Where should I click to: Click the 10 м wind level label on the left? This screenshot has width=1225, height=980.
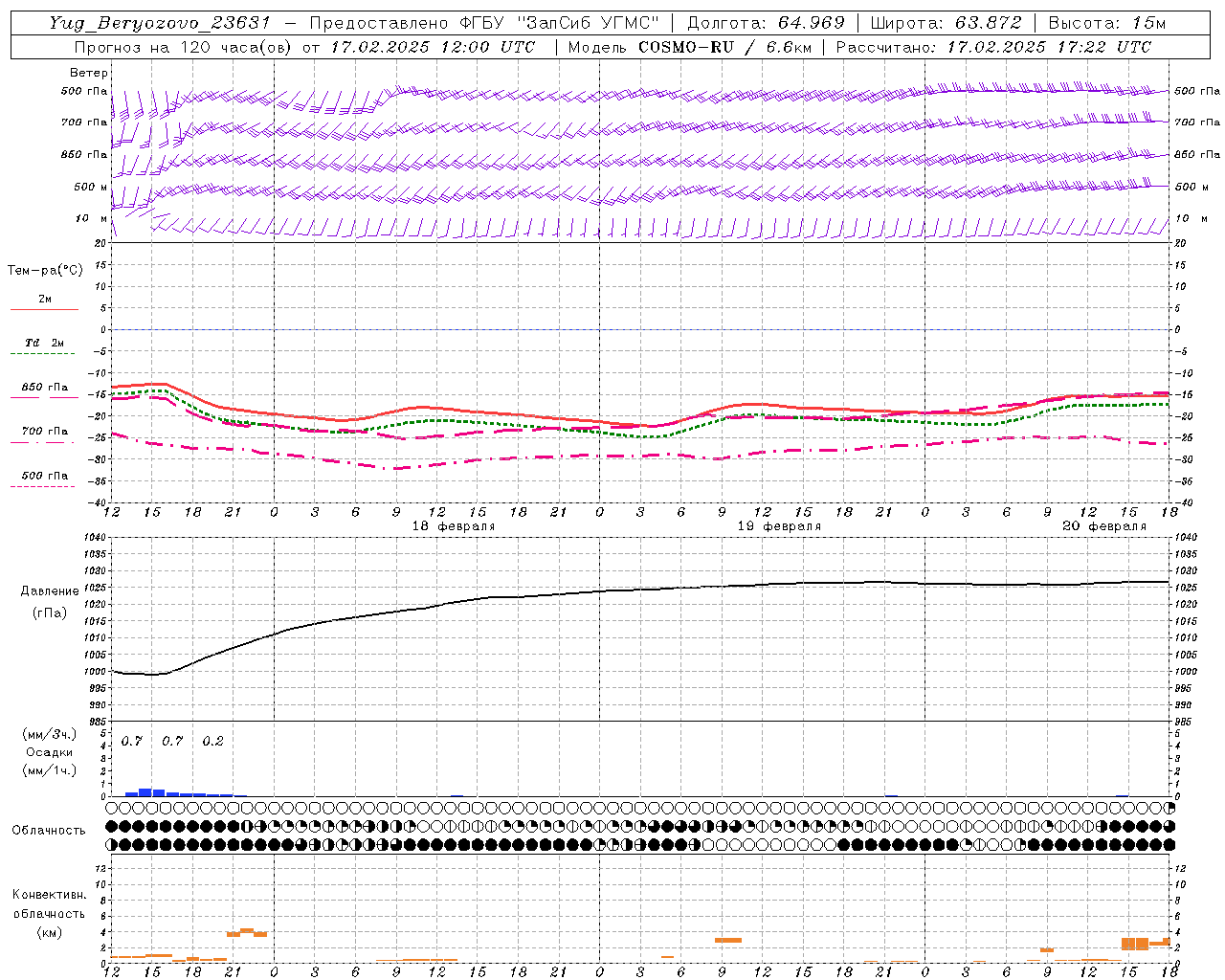tap(90, 219)
